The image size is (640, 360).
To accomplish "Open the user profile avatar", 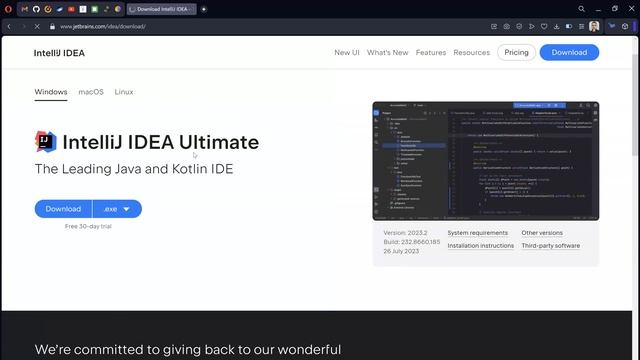I will pyautogui.click(x=594, y=27).
